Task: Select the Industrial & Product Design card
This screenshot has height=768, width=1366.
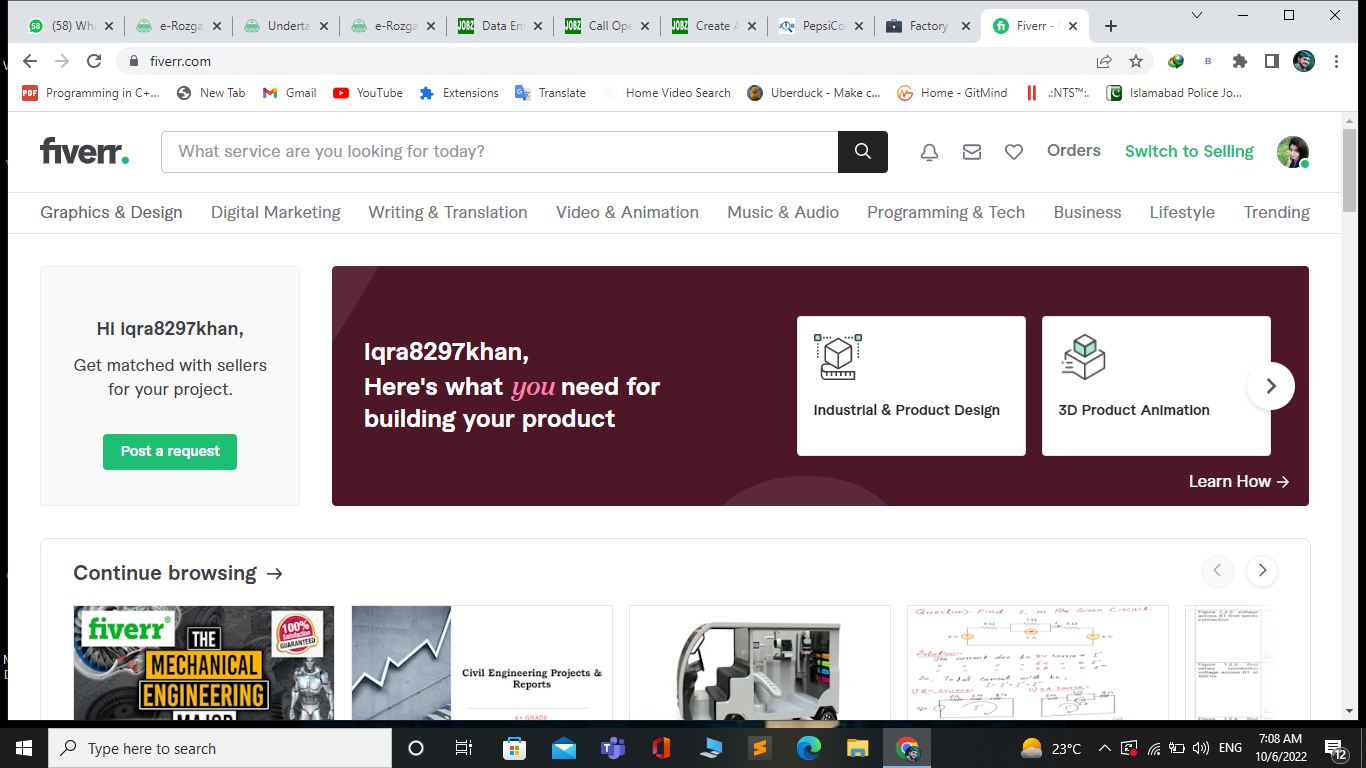Action: coord(910,386)
